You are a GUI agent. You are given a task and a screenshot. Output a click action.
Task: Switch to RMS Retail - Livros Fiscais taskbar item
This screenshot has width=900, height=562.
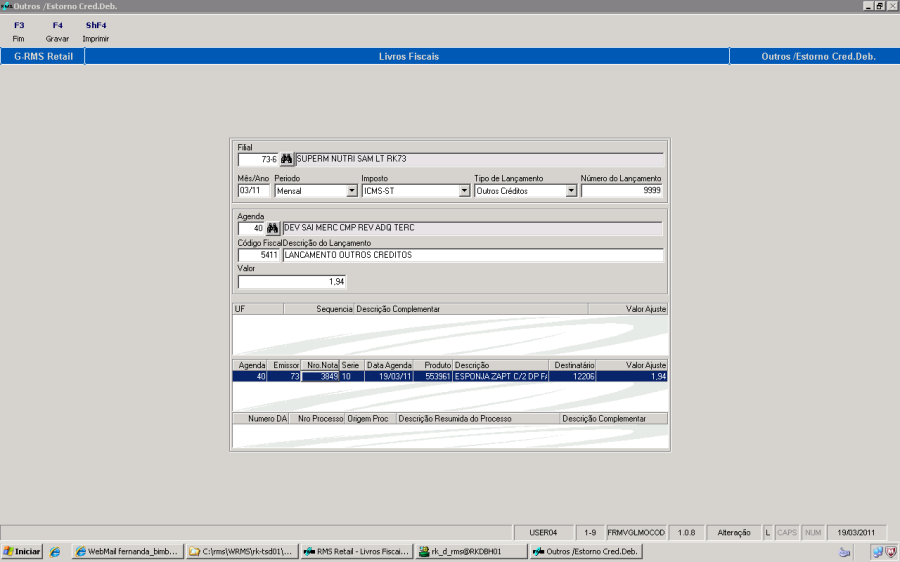(356, 551)
